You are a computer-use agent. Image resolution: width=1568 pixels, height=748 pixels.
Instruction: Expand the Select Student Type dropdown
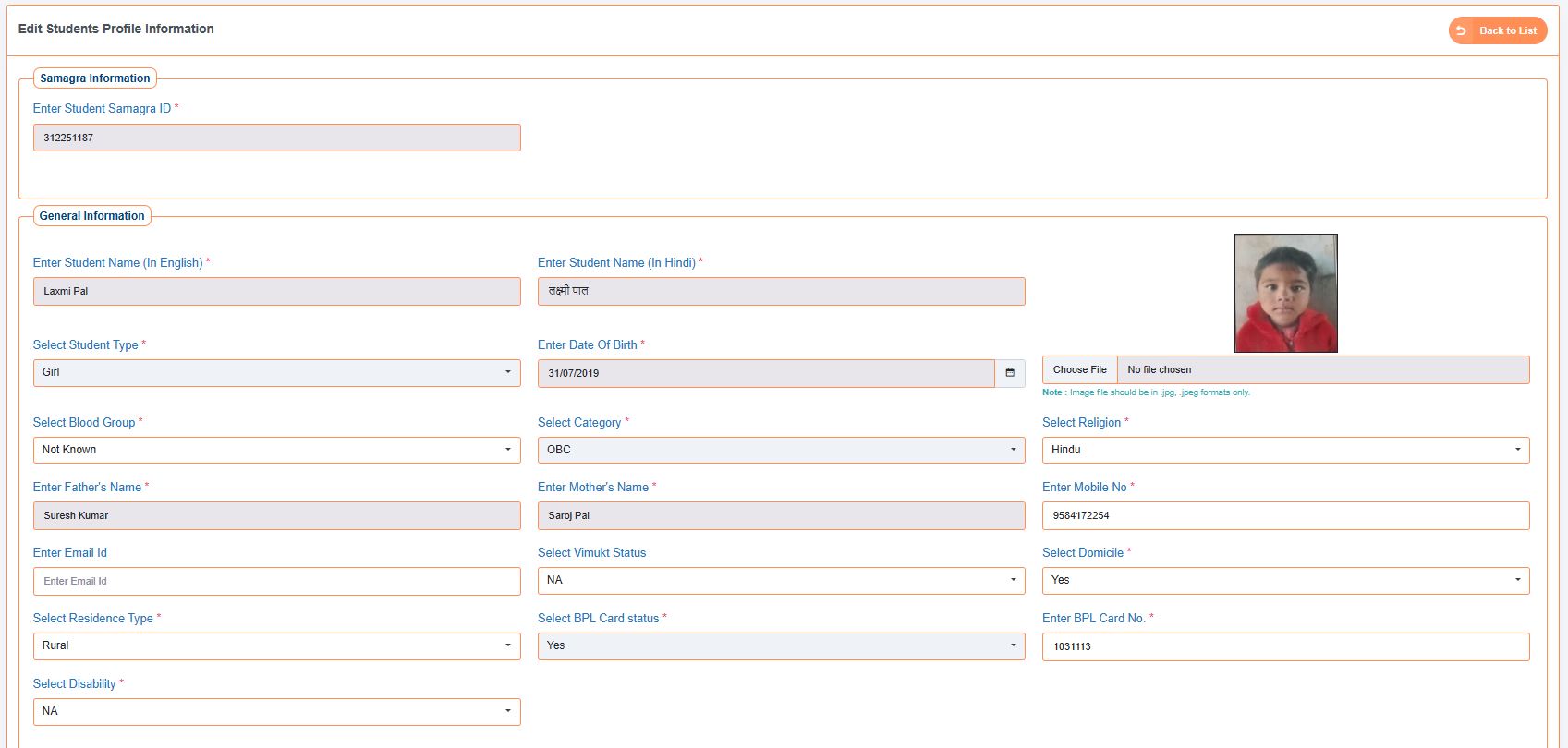tap(276, 372)
